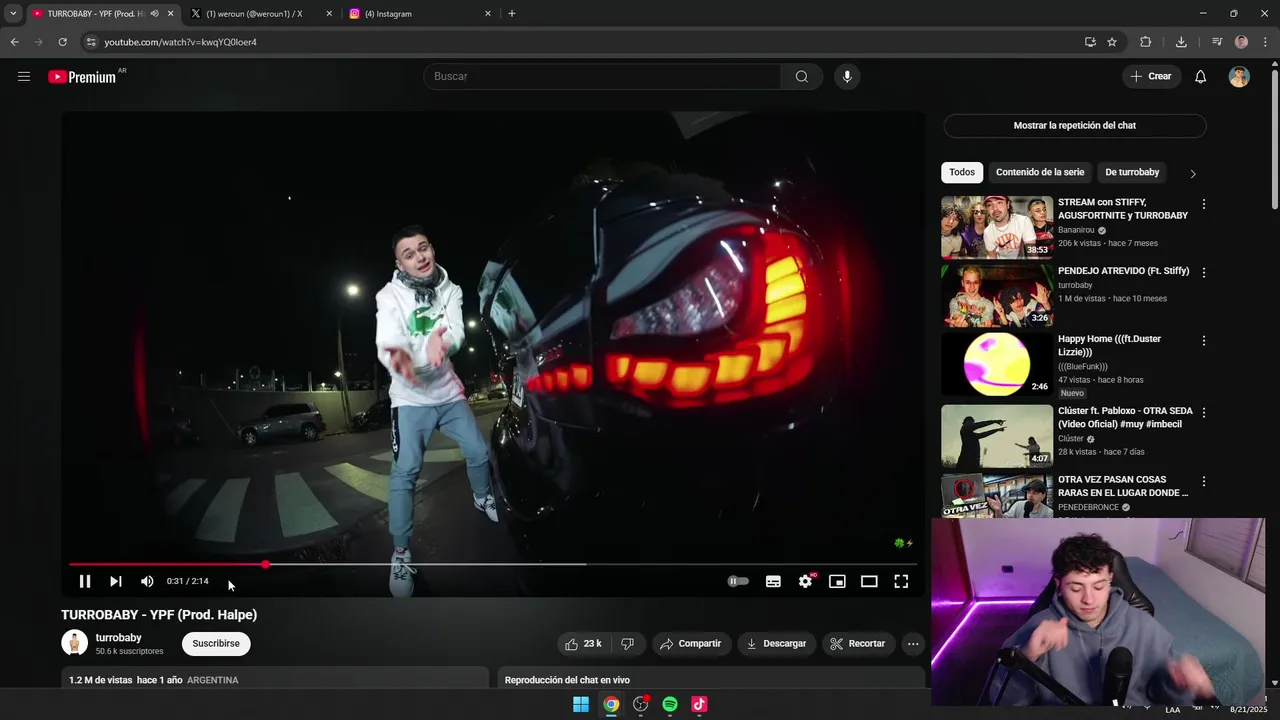Activate miniplayer mode
Screen dimensions: 1280x720
point(837,581)
